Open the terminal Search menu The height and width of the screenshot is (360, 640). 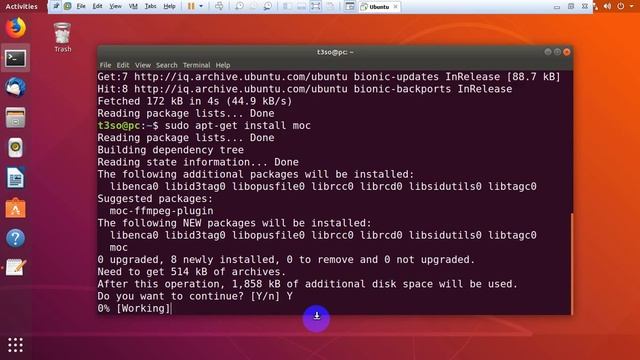point(167,65)
